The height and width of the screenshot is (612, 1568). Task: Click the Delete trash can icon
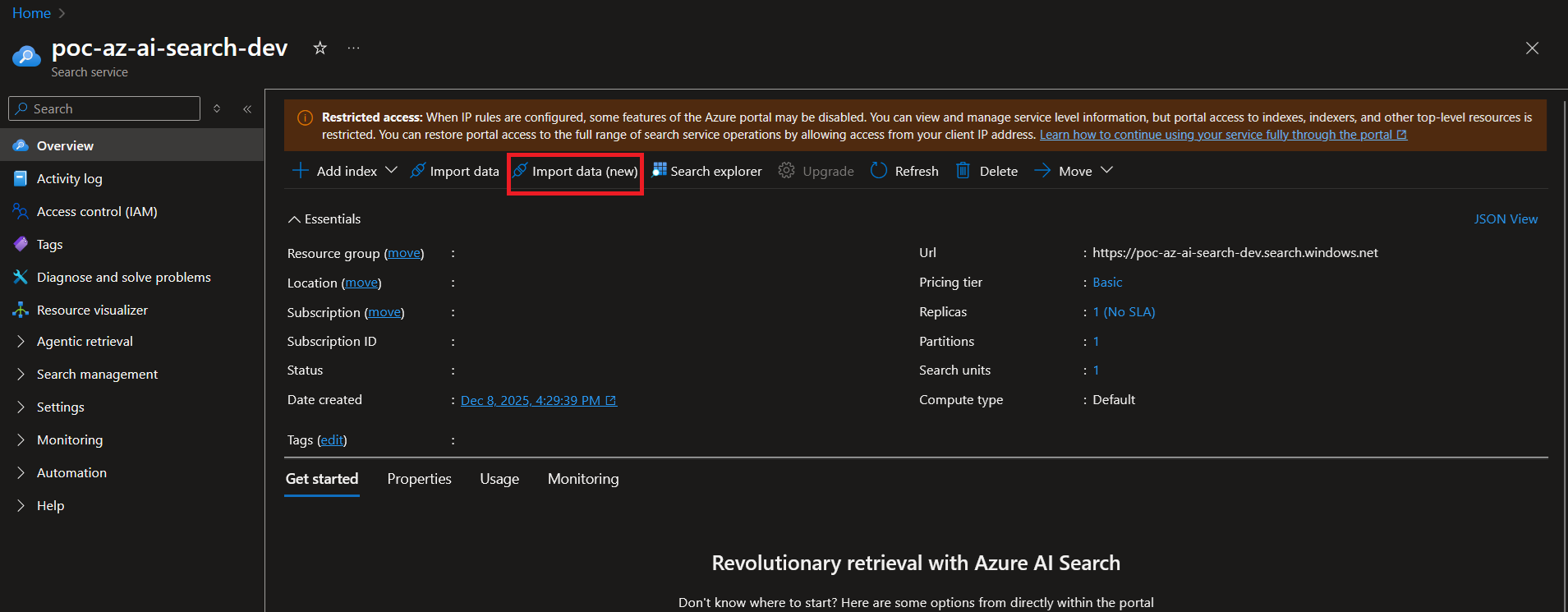tap(963, 170)
